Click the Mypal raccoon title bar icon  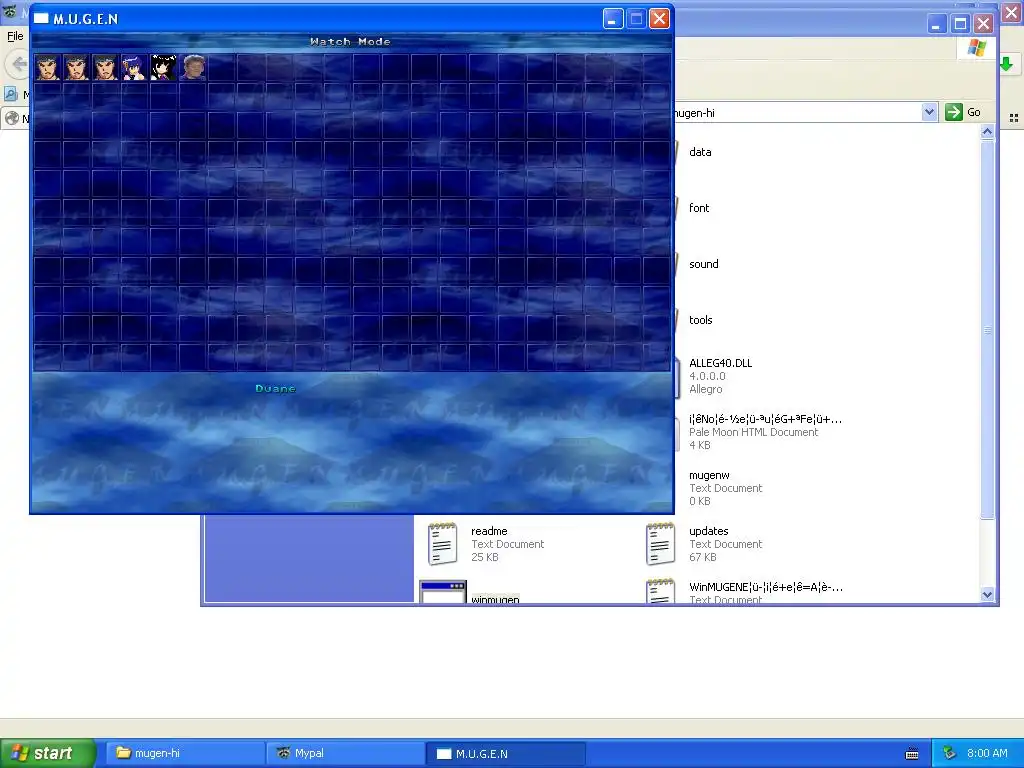click(10, 10)
